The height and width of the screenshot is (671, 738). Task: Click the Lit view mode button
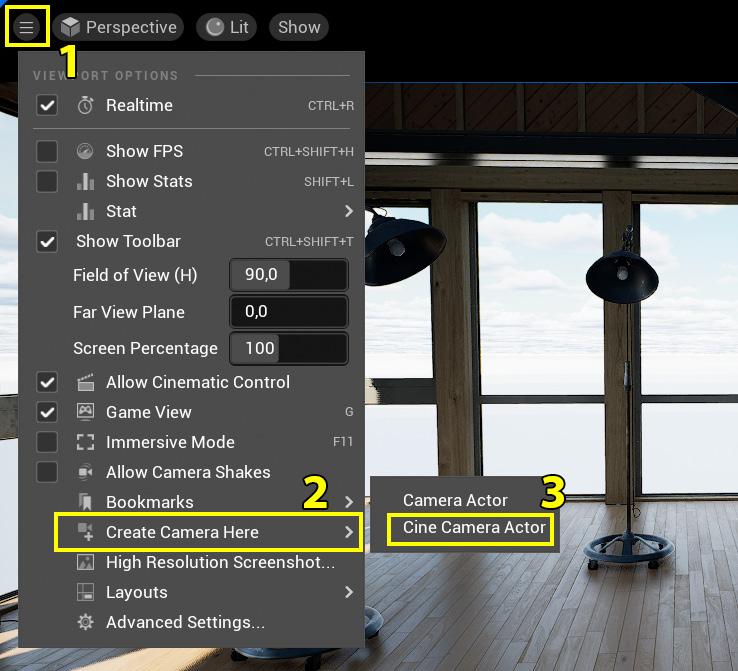click(227, 27)
